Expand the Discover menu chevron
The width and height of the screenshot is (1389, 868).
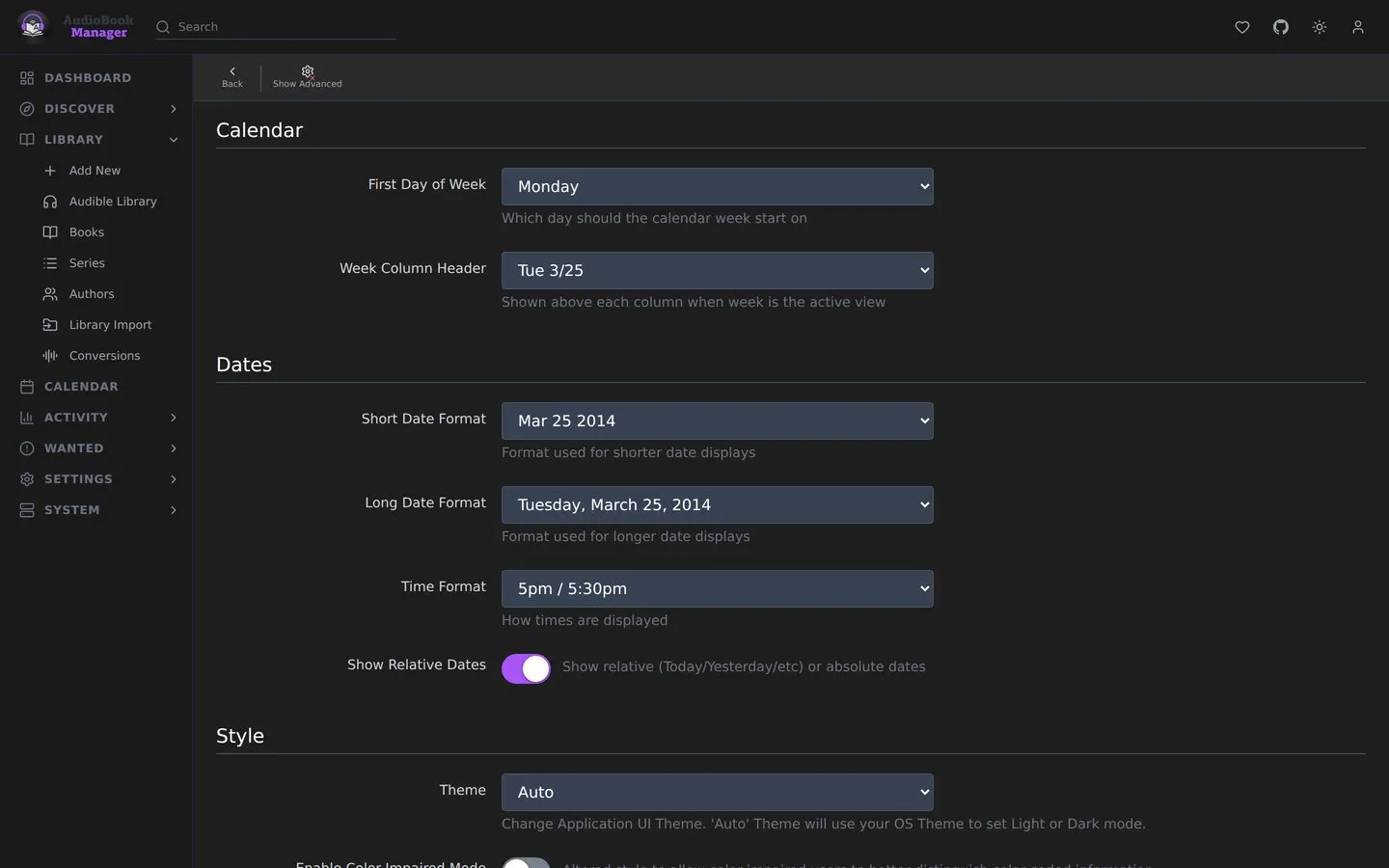pyautogui.click(x=174, y=109)
